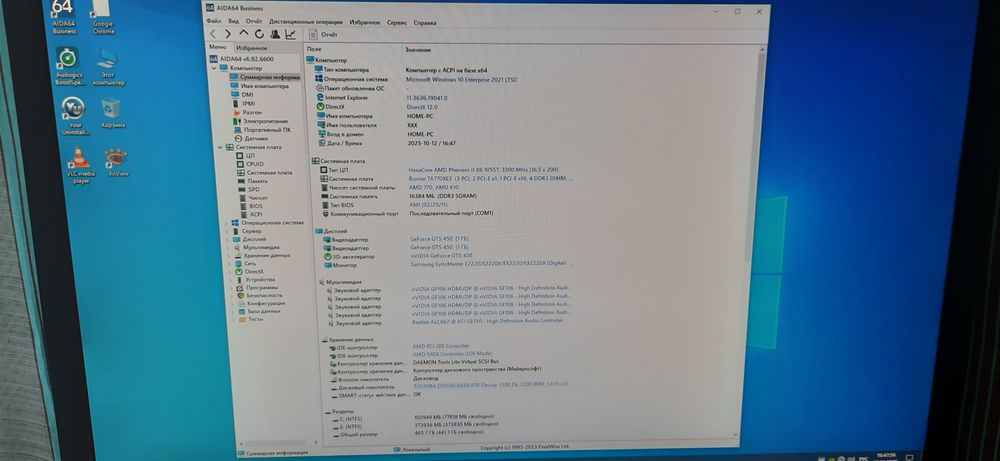Open the user management silhouette toolbar icon
Image resolution: width=1000 pixels, height=461 pixels.
(x=275, y=34)
